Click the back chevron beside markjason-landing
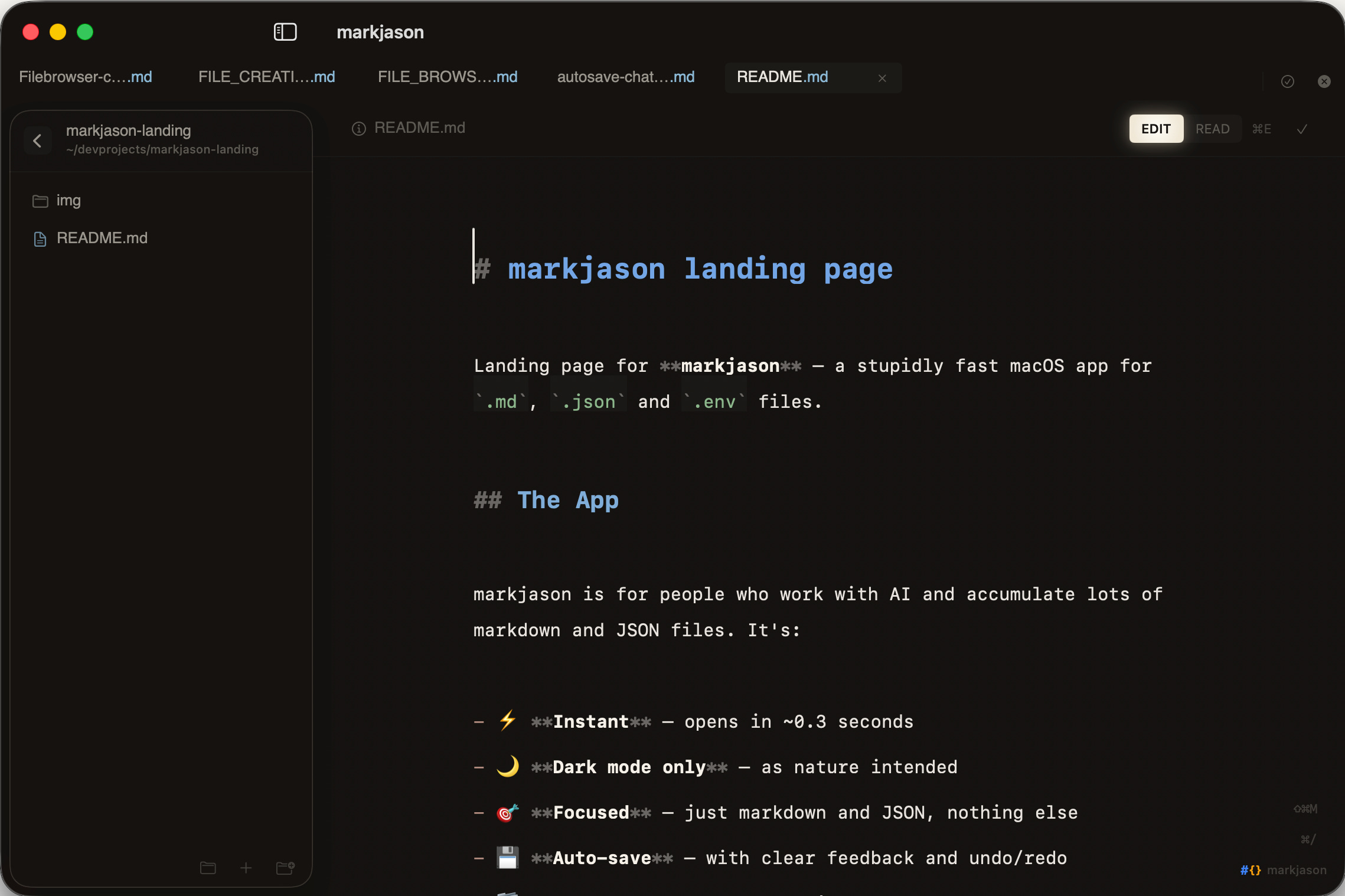The width and height of the screenshot is (1345, 896). [37, 140]
